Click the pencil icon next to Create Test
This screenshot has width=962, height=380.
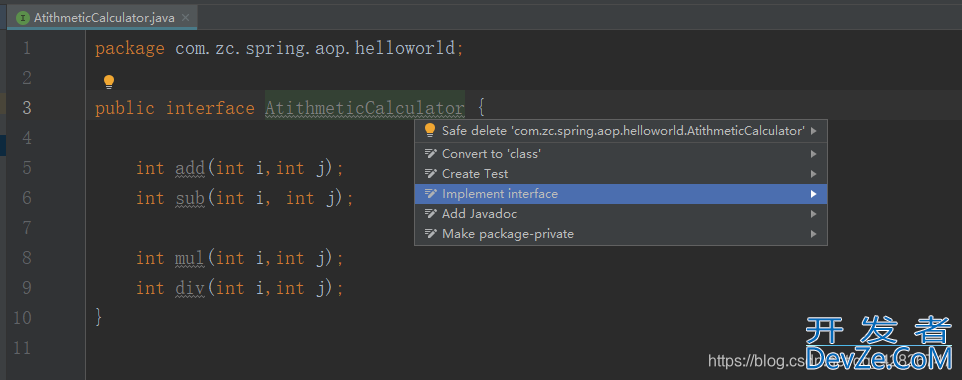point(431,174)
